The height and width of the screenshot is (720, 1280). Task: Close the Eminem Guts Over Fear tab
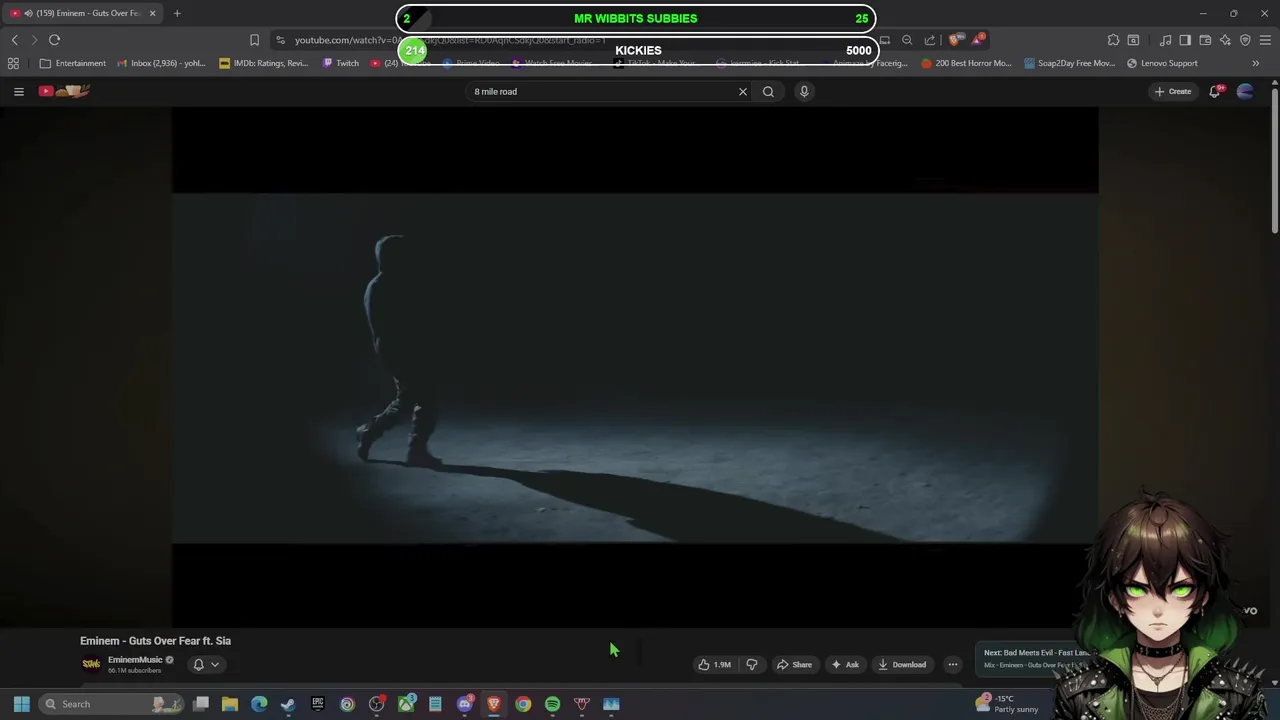(x=152, y=13)
